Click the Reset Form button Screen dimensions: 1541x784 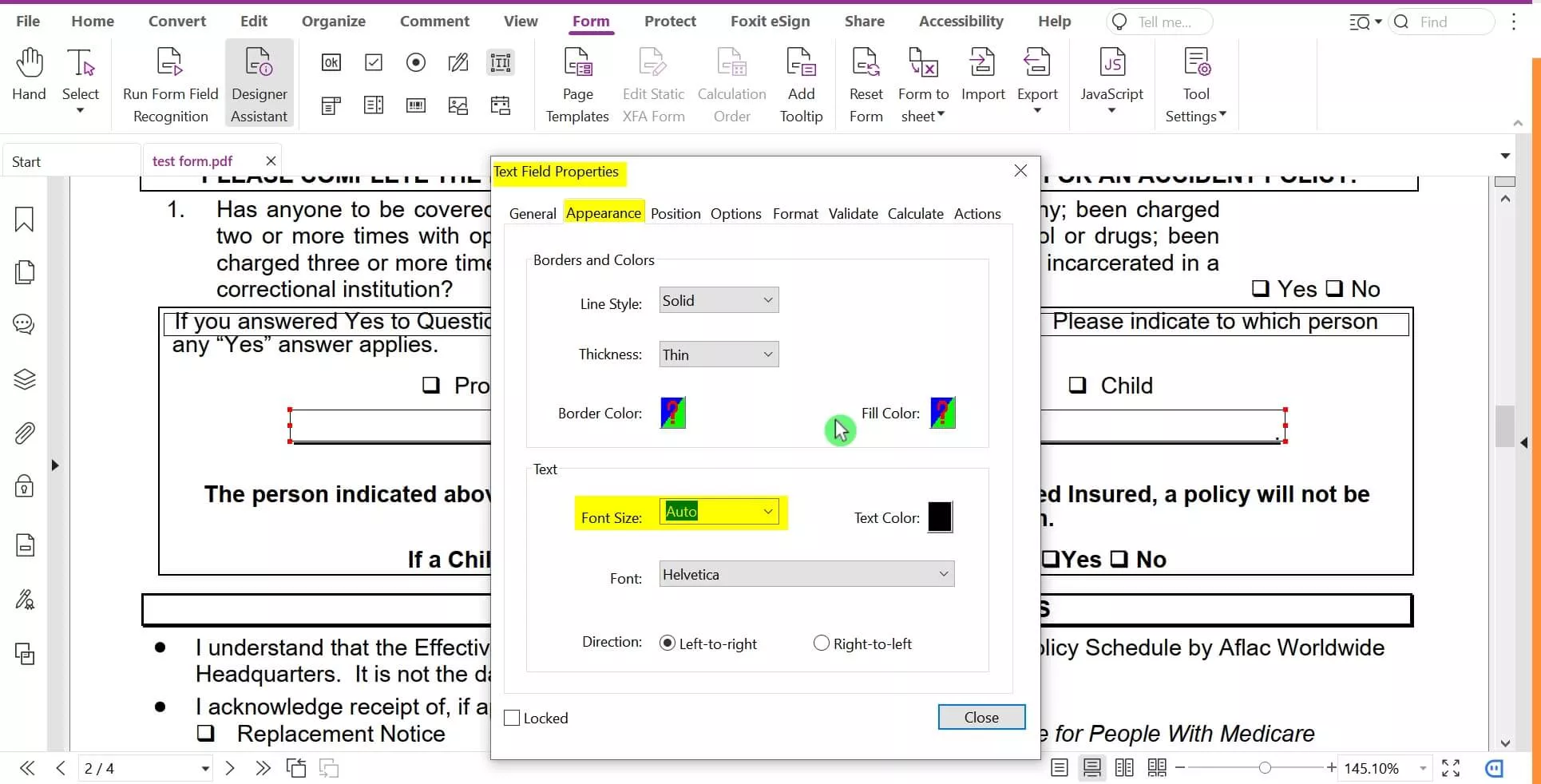[x=866, y=83]
